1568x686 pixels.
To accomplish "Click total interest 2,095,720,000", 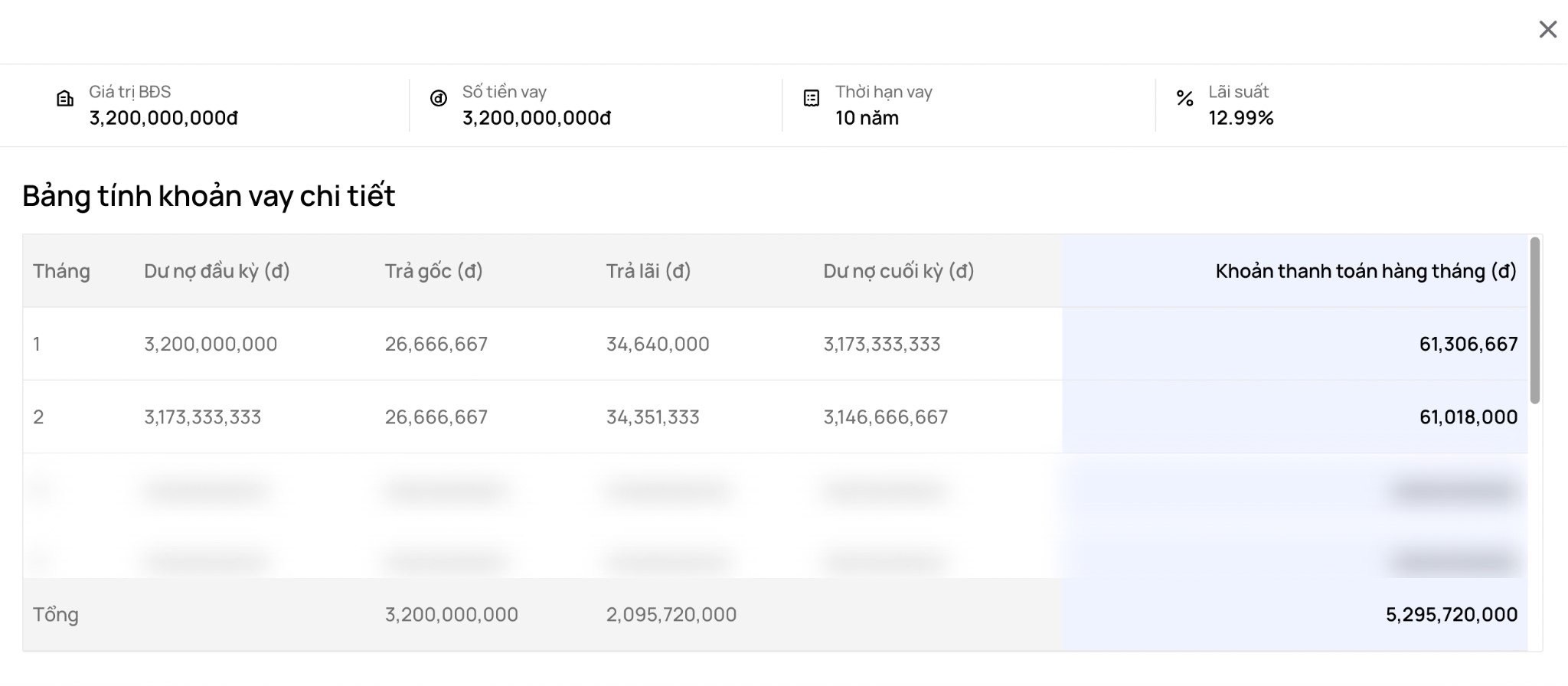I will point(671,614).
